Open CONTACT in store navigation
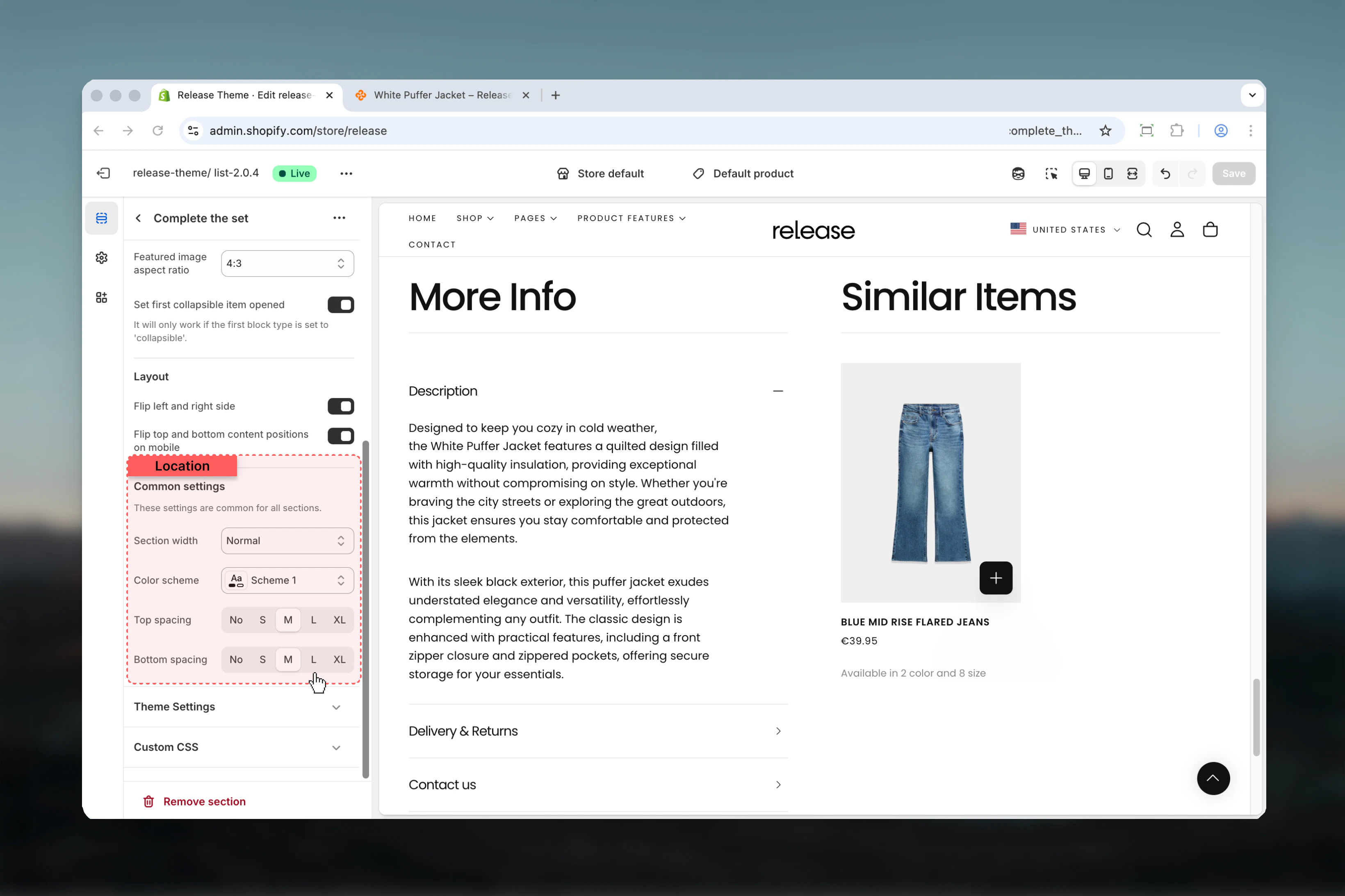The image size is (1345, 896). tap(432, 245)
